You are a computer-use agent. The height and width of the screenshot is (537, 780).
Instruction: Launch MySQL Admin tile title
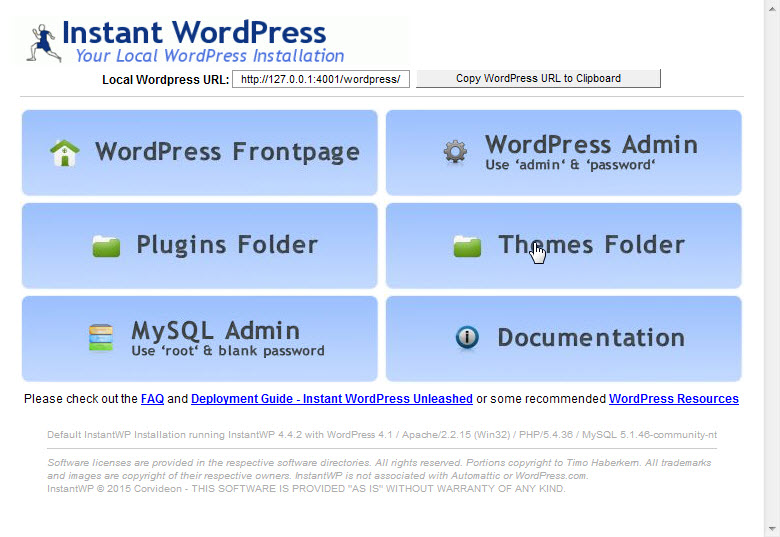coord(215,331)
